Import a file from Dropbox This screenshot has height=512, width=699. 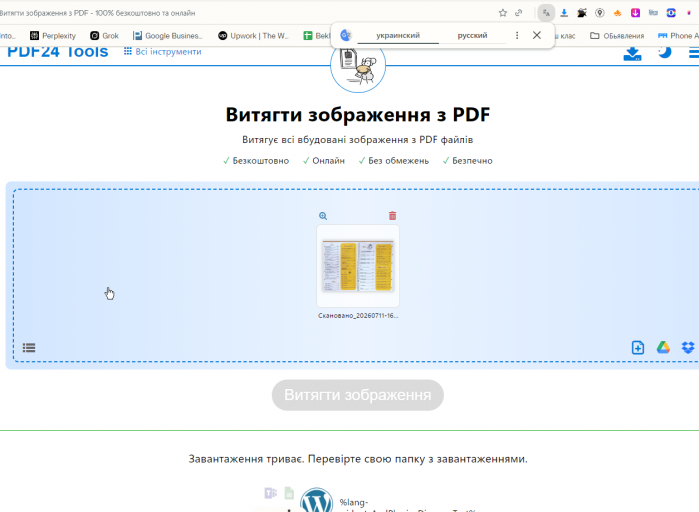[688, 347]
